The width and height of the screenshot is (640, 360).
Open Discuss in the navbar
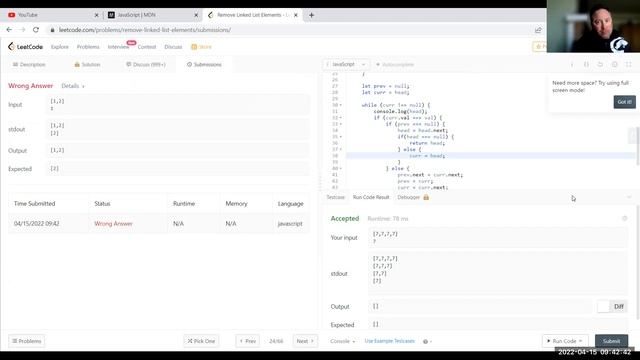click(x=173, y=47)
